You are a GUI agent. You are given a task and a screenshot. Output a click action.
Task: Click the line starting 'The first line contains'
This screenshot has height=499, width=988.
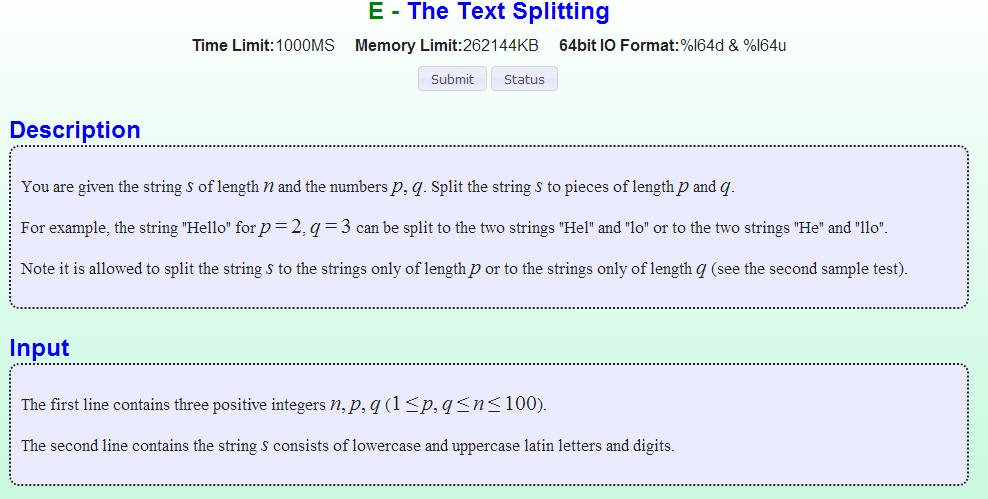[x=284, y=404]
